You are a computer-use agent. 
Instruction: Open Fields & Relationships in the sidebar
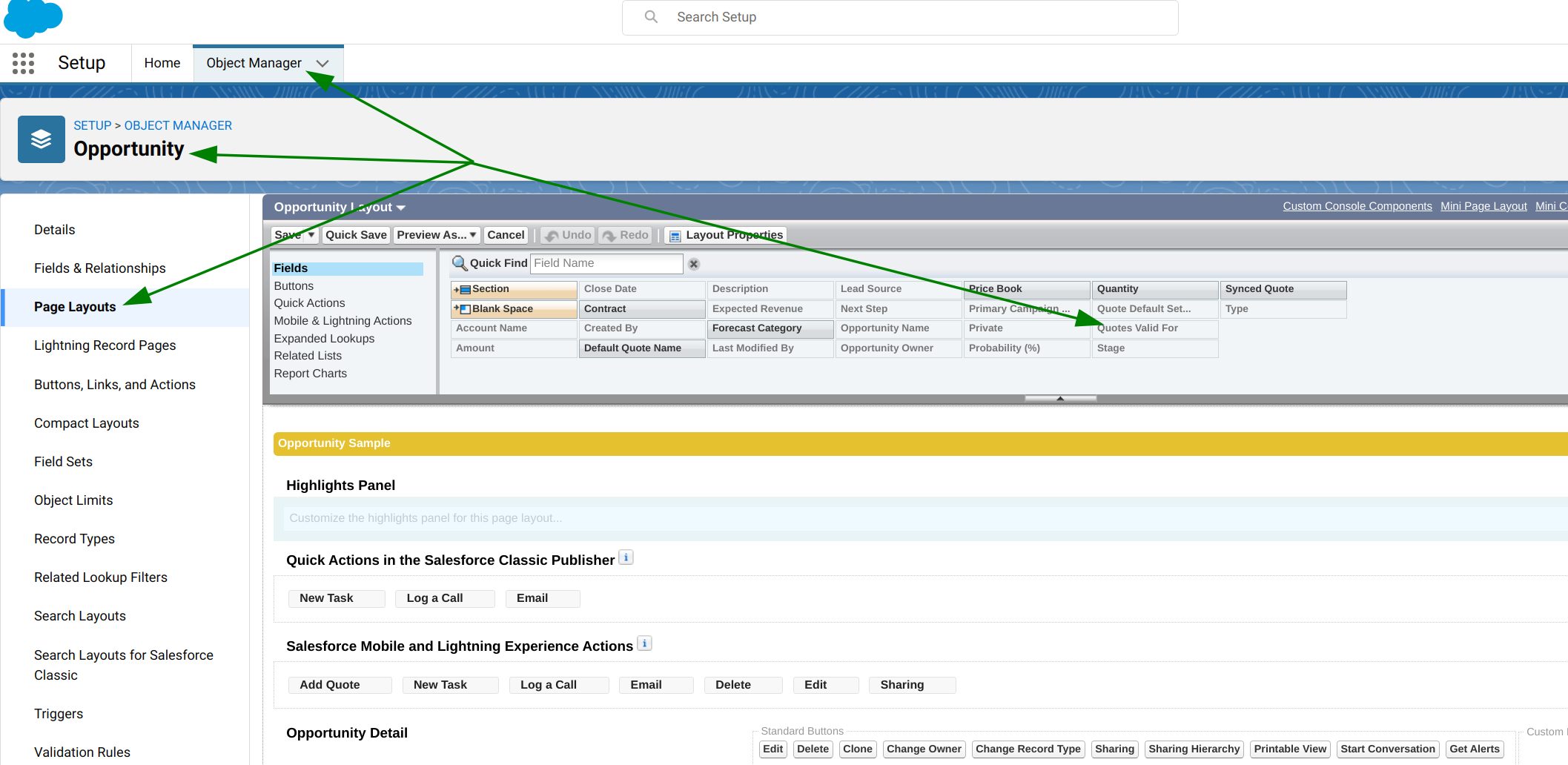coord(100,268)
